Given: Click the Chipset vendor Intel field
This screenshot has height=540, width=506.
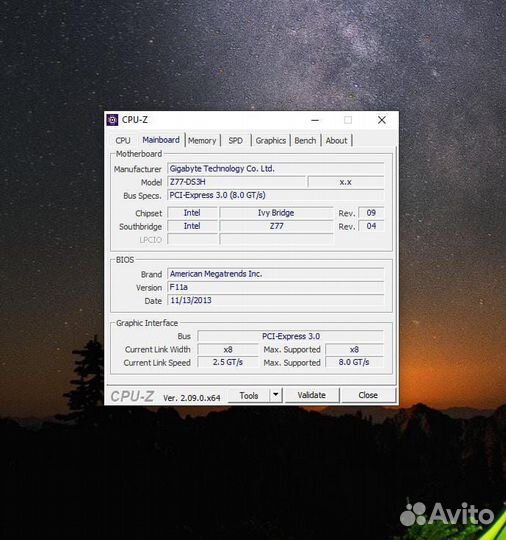Looking at the screenshot, I should [192, 212].
